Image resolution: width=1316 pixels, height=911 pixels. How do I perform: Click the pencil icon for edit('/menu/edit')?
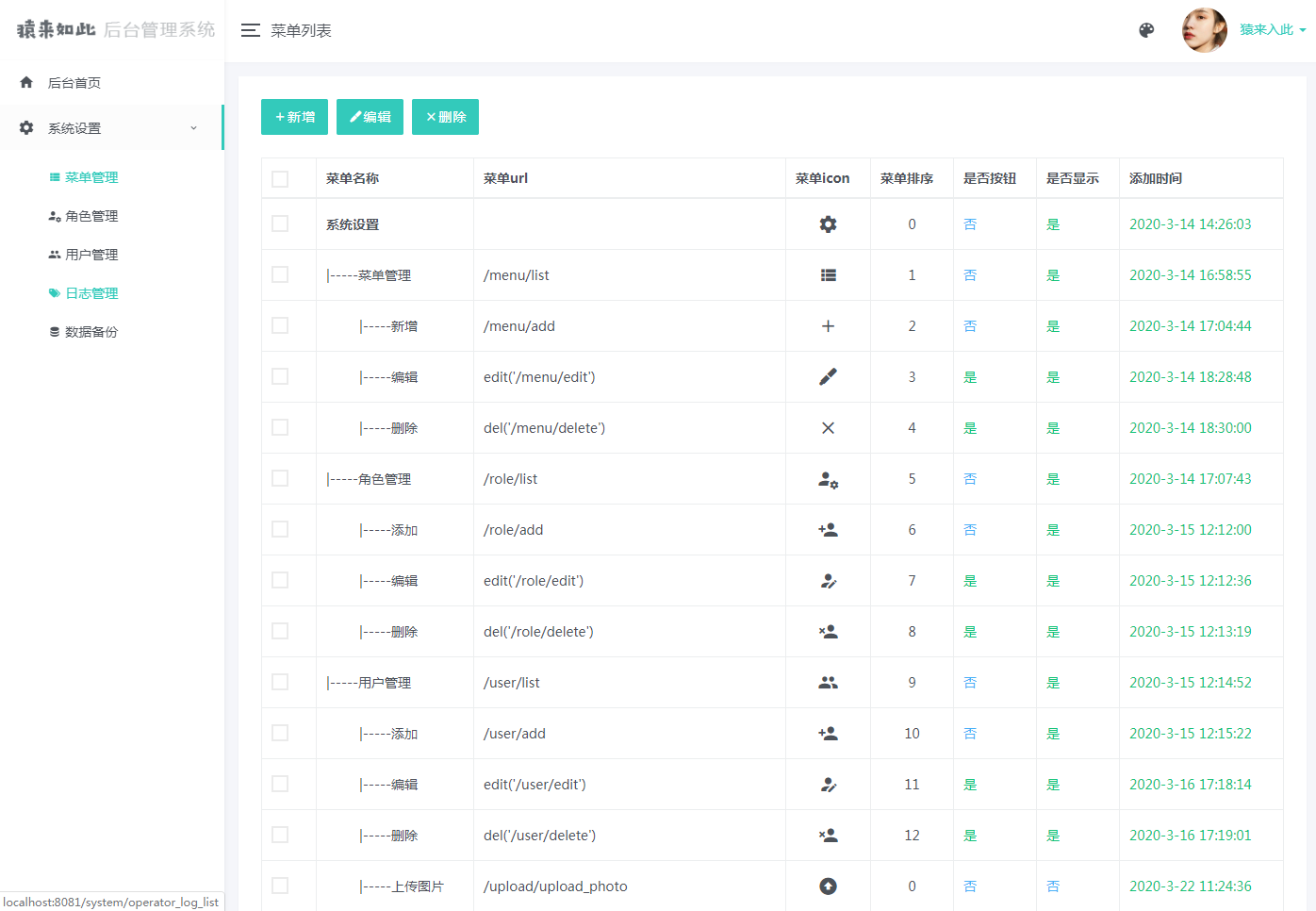pos(828,377)
